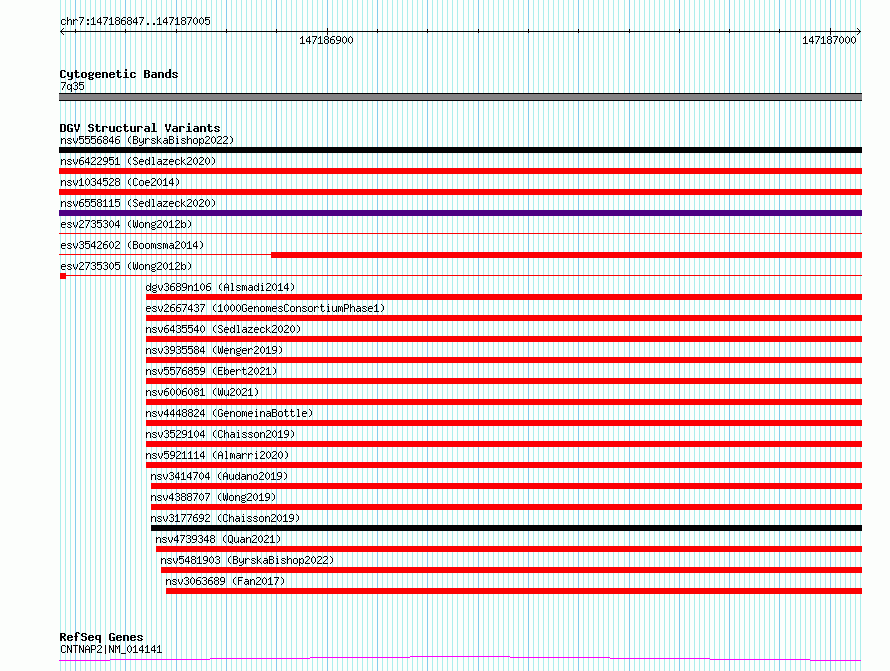This screenshot has height=671, width=890.
Task: Open variant nsv3935584 (Wenger2019)
Action: pyautogui.click(x=214, y=350)
